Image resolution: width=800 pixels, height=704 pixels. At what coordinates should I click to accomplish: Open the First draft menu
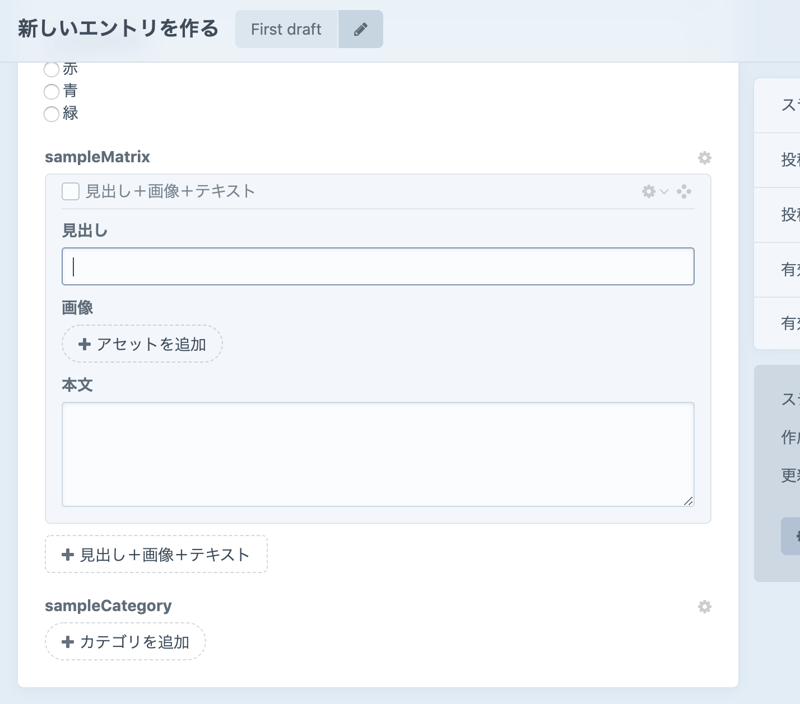coord(286,29)
